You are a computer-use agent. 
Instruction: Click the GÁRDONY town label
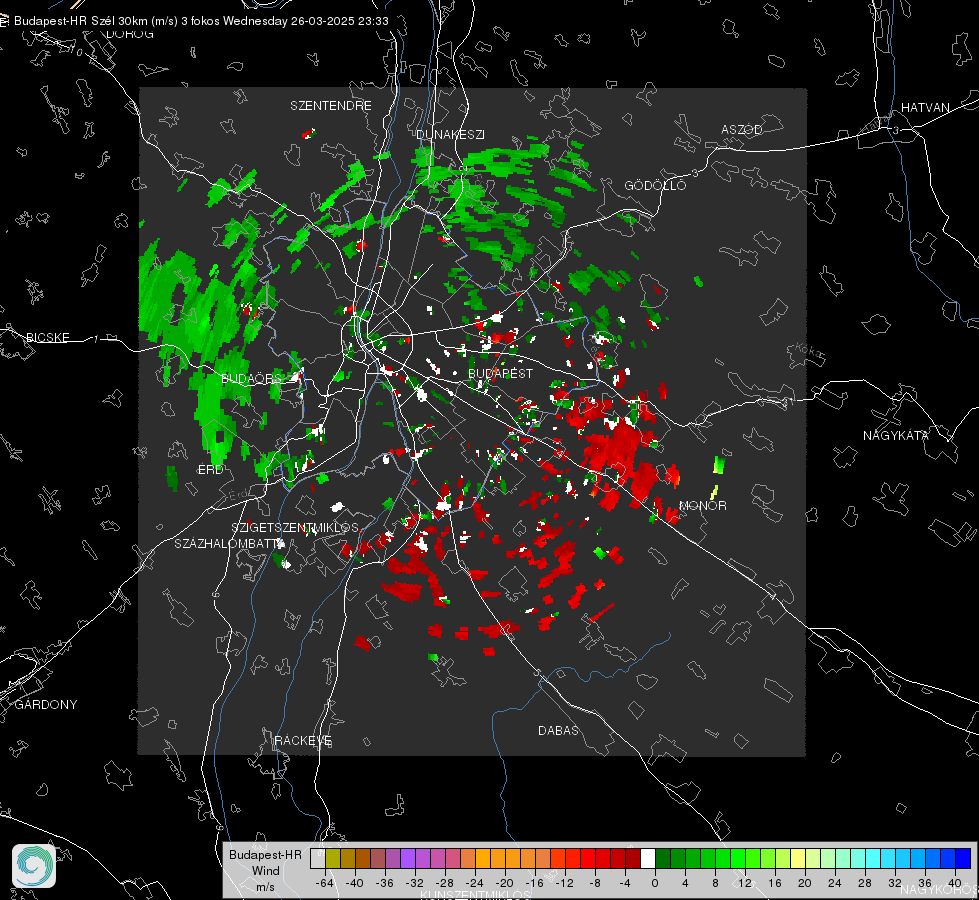(46, 705)
